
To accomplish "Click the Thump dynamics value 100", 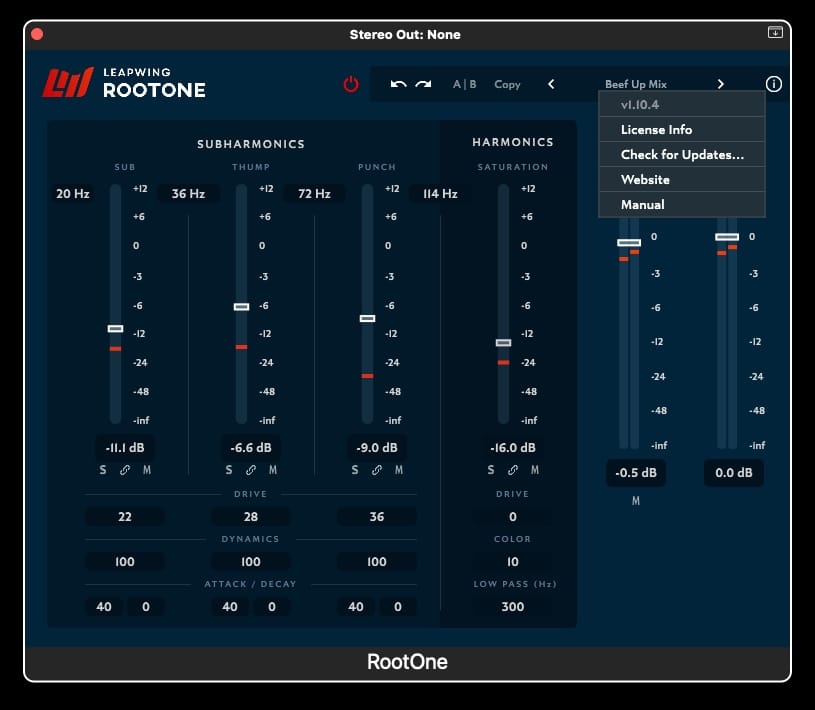I will click(x=251, y=562).
